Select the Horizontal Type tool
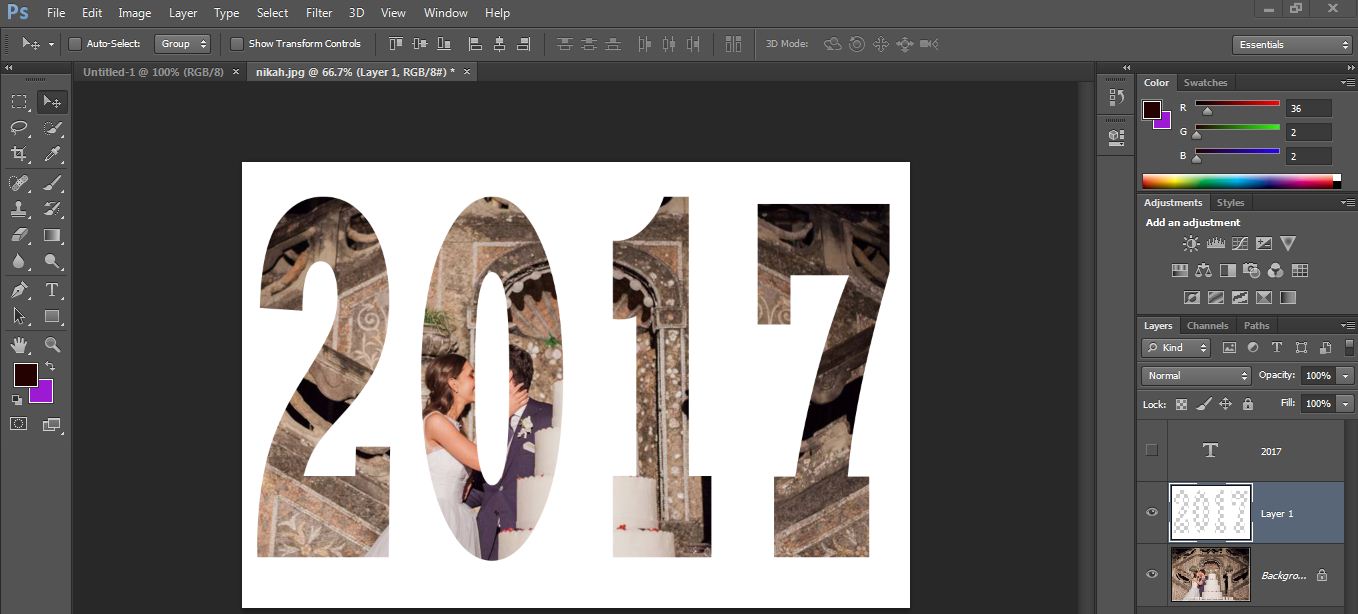The height and width of the screenshot is (614, 1358). tap(51, 290)
